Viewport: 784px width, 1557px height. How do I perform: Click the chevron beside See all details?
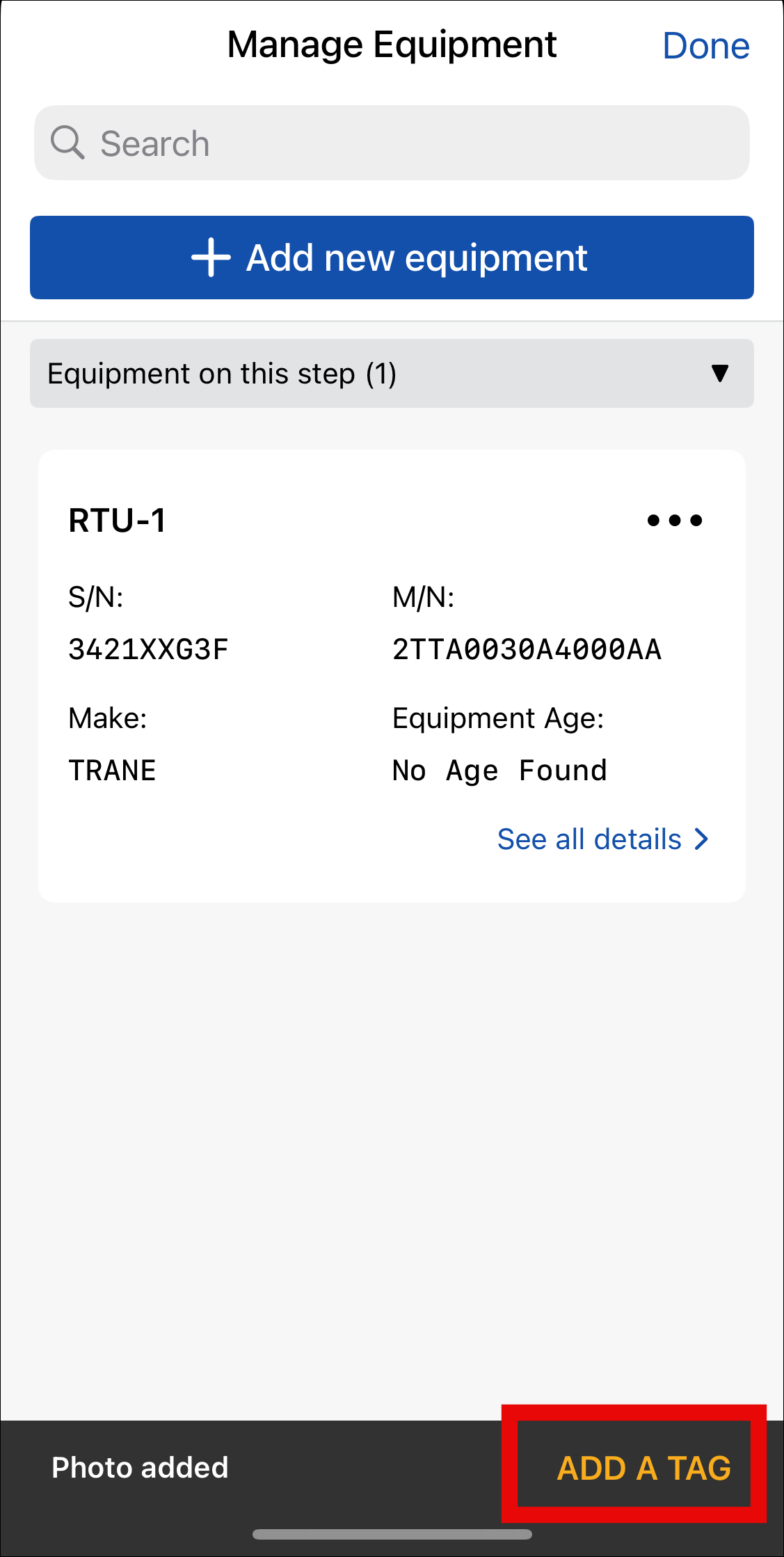702,839
